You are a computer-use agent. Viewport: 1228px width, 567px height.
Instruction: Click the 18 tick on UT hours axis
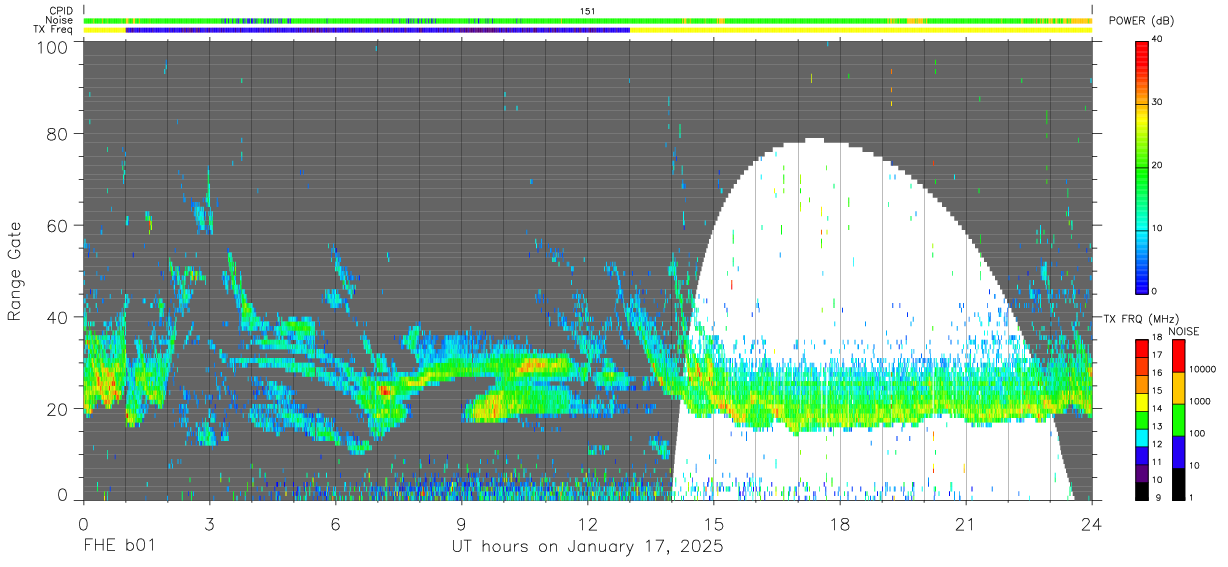840,523
